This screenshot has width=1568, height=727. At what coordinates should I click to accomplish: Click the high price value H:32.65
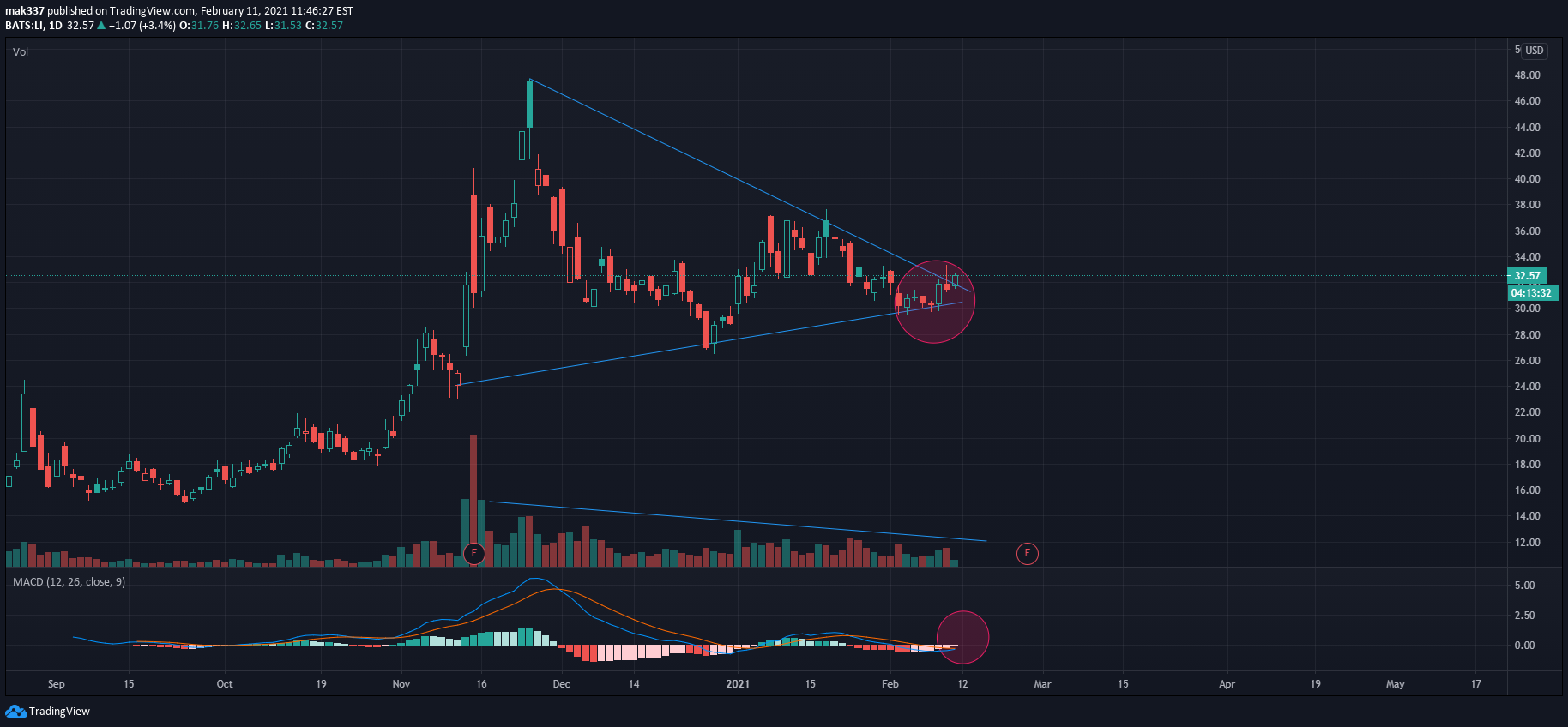pyautogui.click(x=242, y=25)
